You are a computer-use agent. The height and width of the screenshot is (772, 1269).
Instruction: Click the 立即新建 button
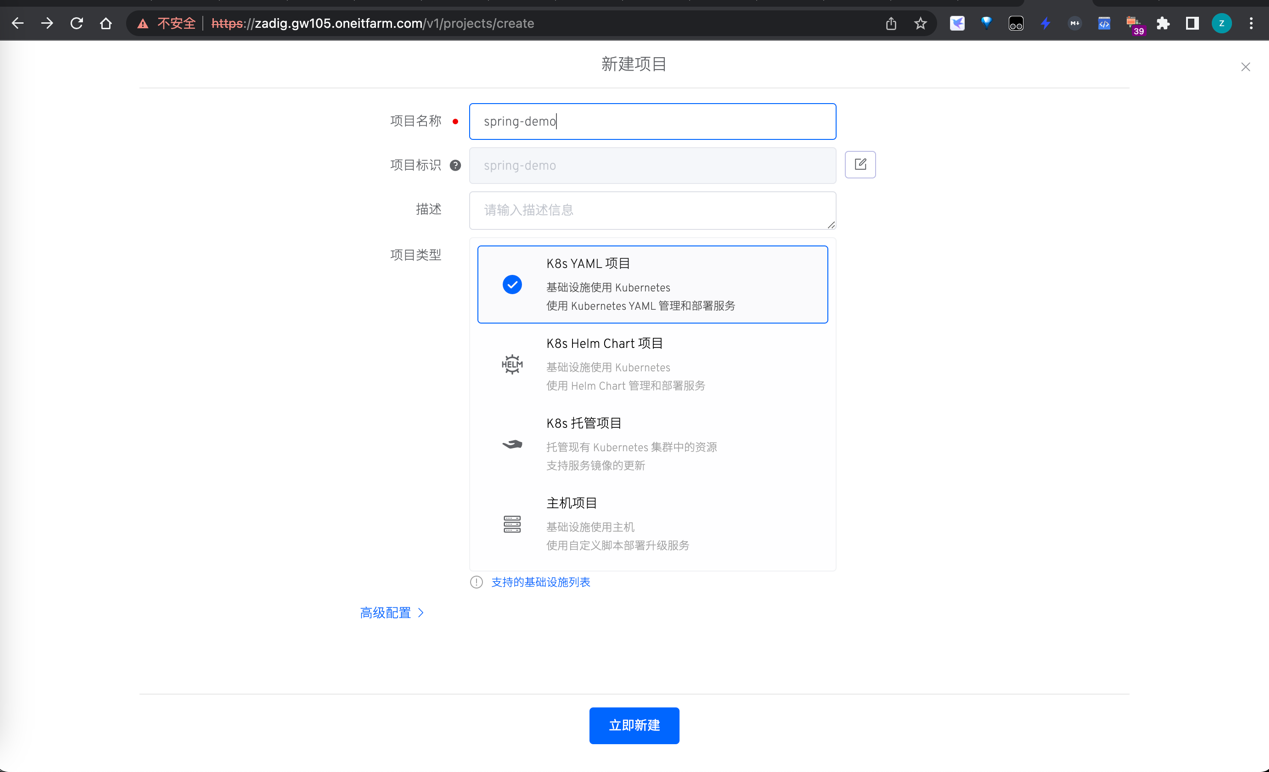[634, 725]
